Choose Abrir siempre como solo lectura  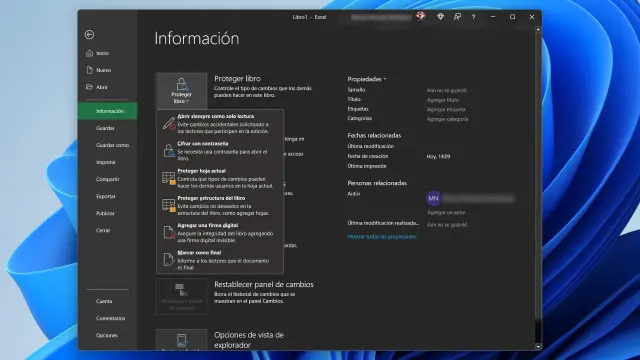coord(220,124)
